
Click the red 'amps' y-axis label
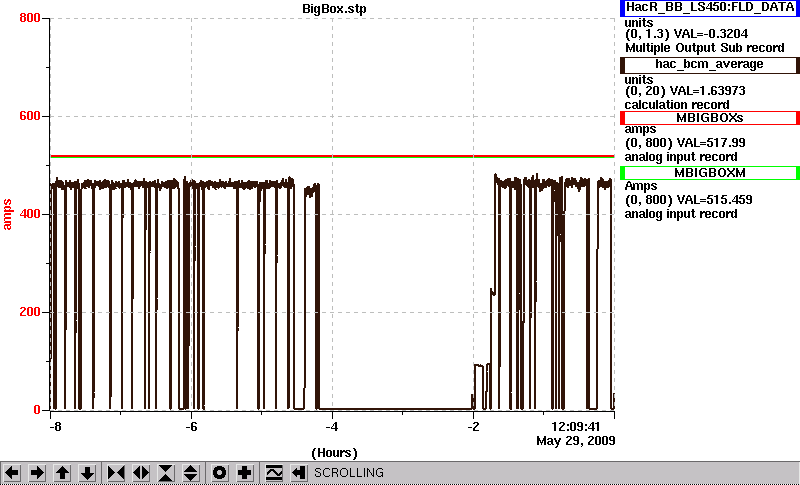click(x=7, y=215)
